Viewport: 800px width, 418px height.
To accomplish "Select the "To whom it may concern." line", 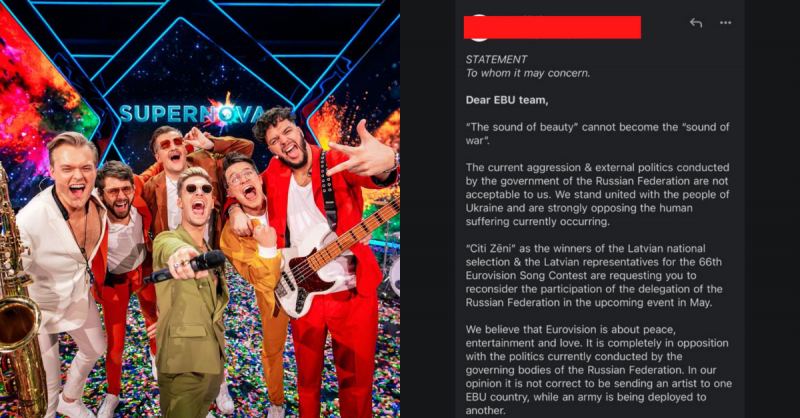I will (528, 73).
